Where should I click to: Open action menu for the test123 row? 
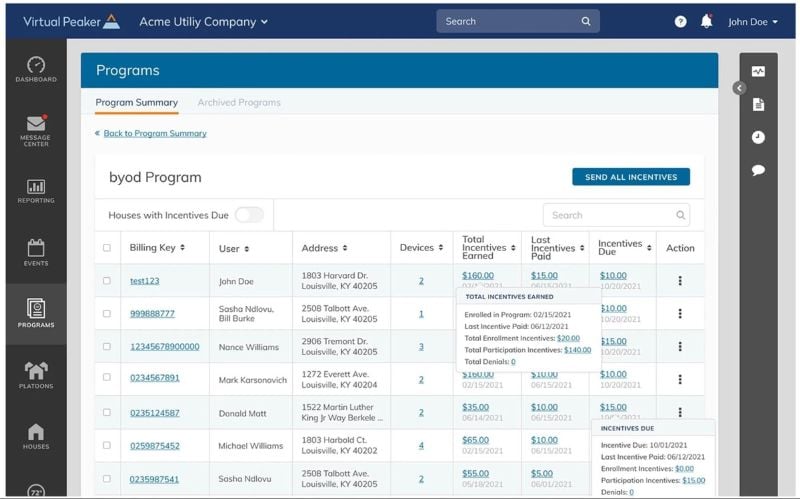click(680, 281)
